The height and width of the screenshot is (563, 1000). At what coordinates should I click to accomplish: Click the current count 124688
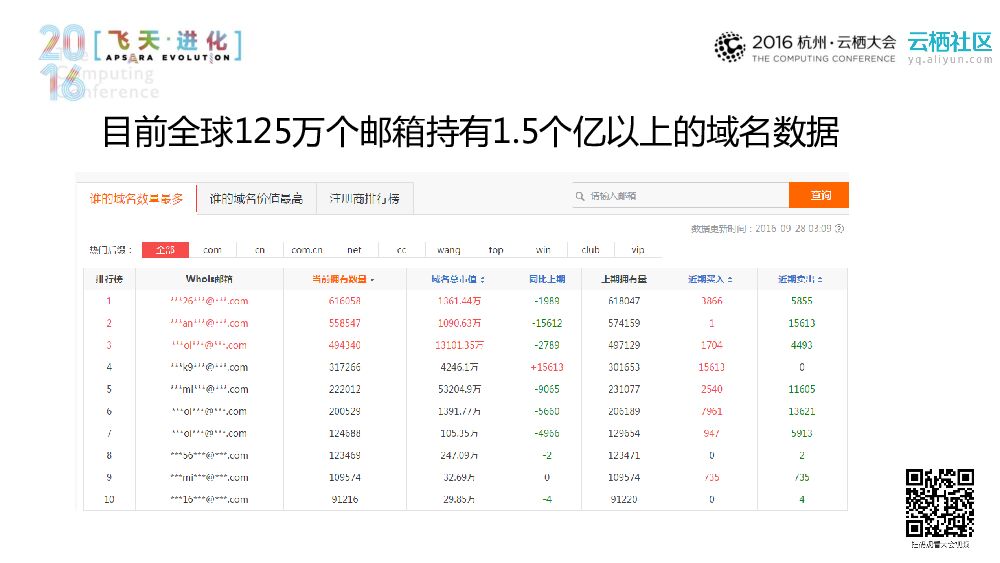[344, 434]
